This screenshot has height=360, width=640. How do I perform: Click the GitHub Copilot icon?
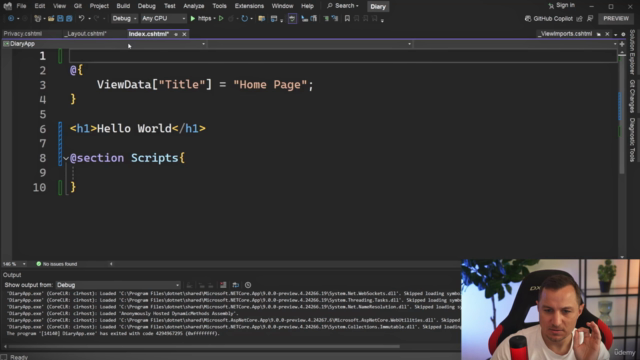point(528,19)
